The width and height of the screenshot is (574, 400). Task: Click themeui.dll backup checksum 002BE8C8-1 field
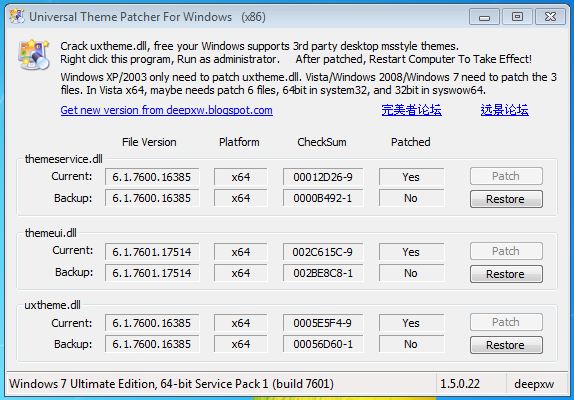[x=323, y=273]
